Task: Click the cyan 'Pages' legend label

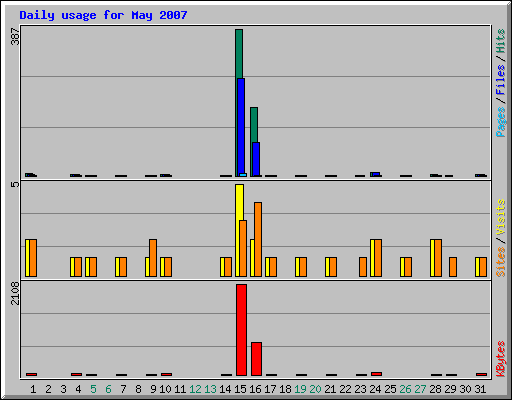Action: pyautogui.click(x=500, y=122)
